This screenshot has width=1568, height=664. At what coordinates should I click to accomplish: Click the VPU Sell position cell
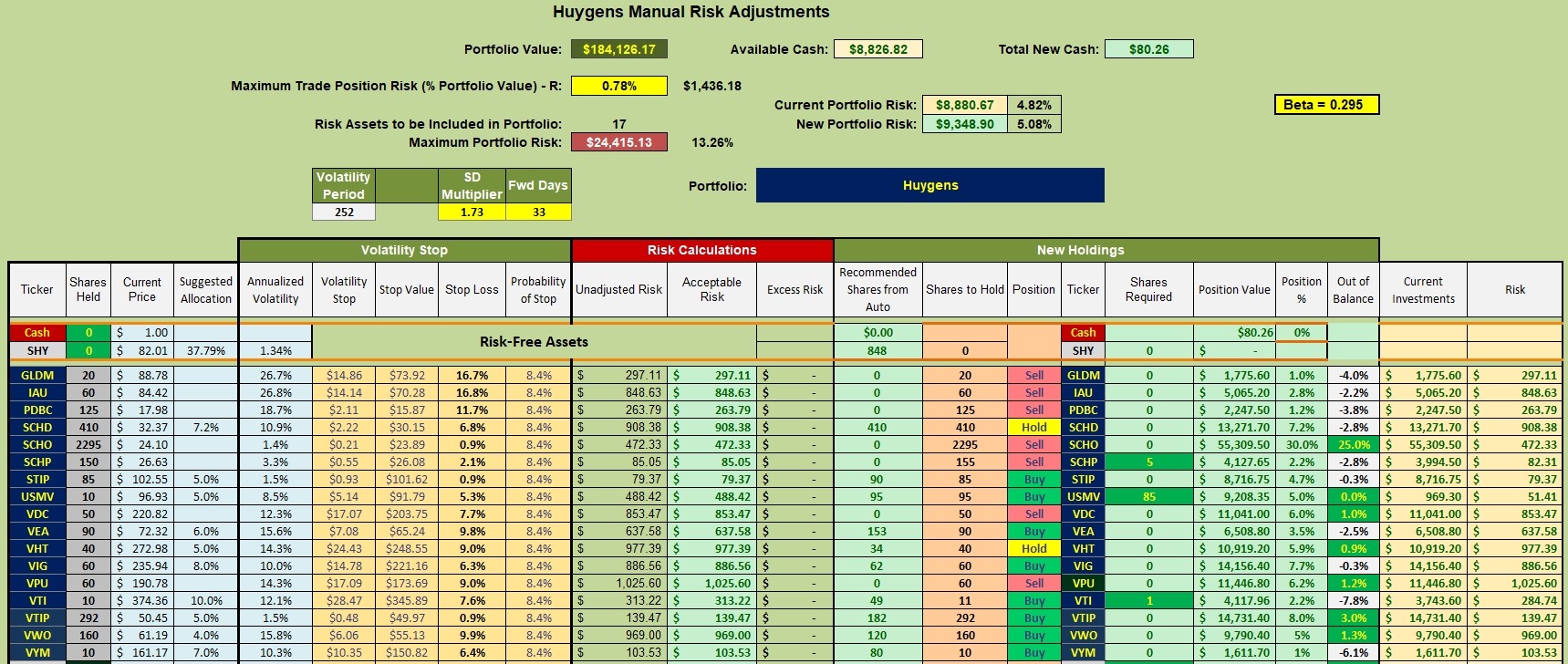coord(1034,583)
